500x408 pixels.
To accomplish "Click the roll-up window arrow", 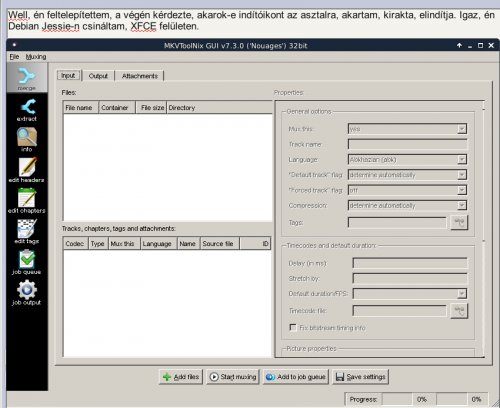I will point(459,45).
